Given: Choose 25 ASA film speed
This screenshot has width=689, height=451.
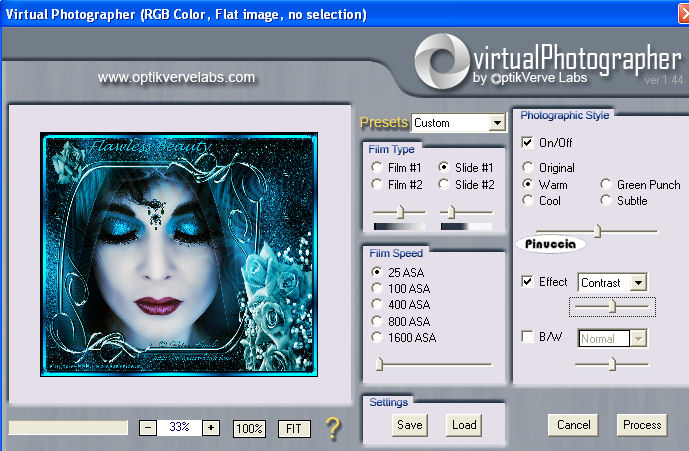Looking at the screenshot, I should (x=377, y=272).
